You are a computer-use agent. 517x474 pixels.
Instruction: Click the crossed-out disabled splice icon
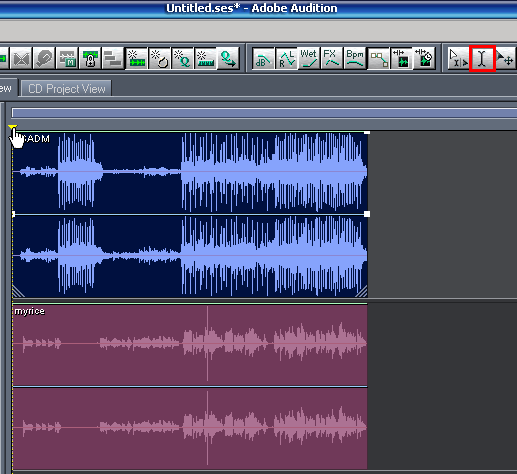[21, 58]
